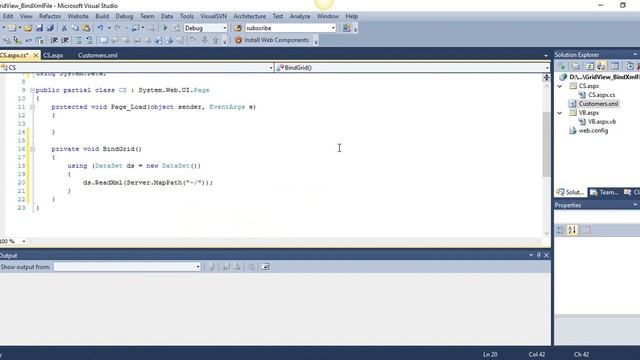Click the Alphabetical sort icon in Properties
This screenshot has height=360, width=640.
coord(572,230)
